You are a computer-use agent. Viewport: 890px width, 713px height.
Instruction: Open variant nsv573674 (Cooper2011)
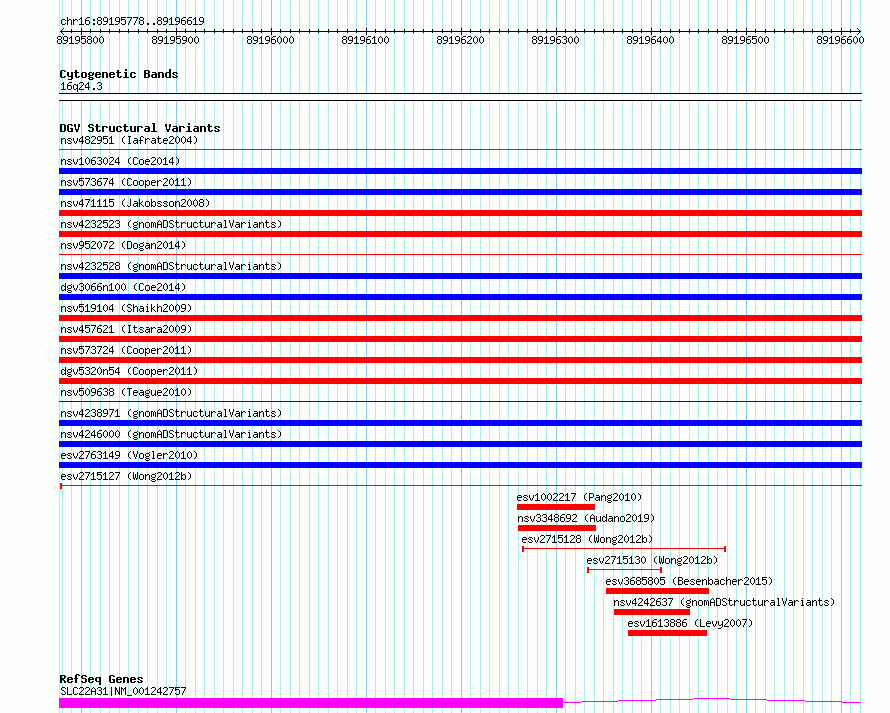pyautogui.click(x=126, y=182)
